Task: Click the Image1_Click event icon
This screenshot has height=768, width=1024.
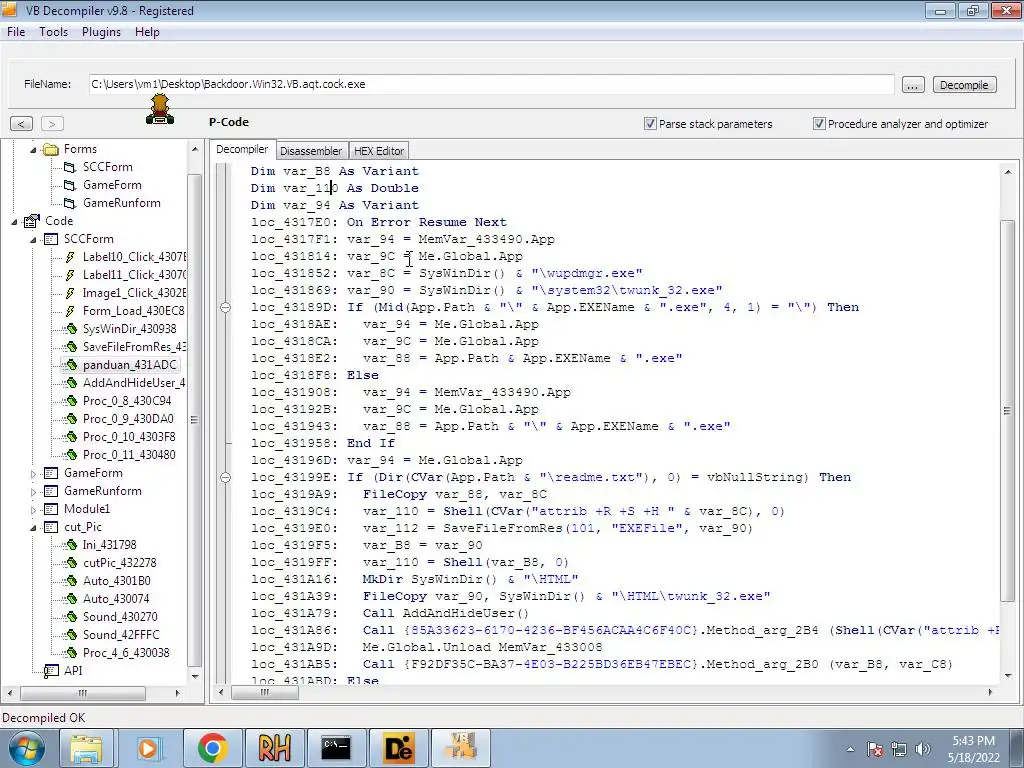Action: tap(70, 293)
